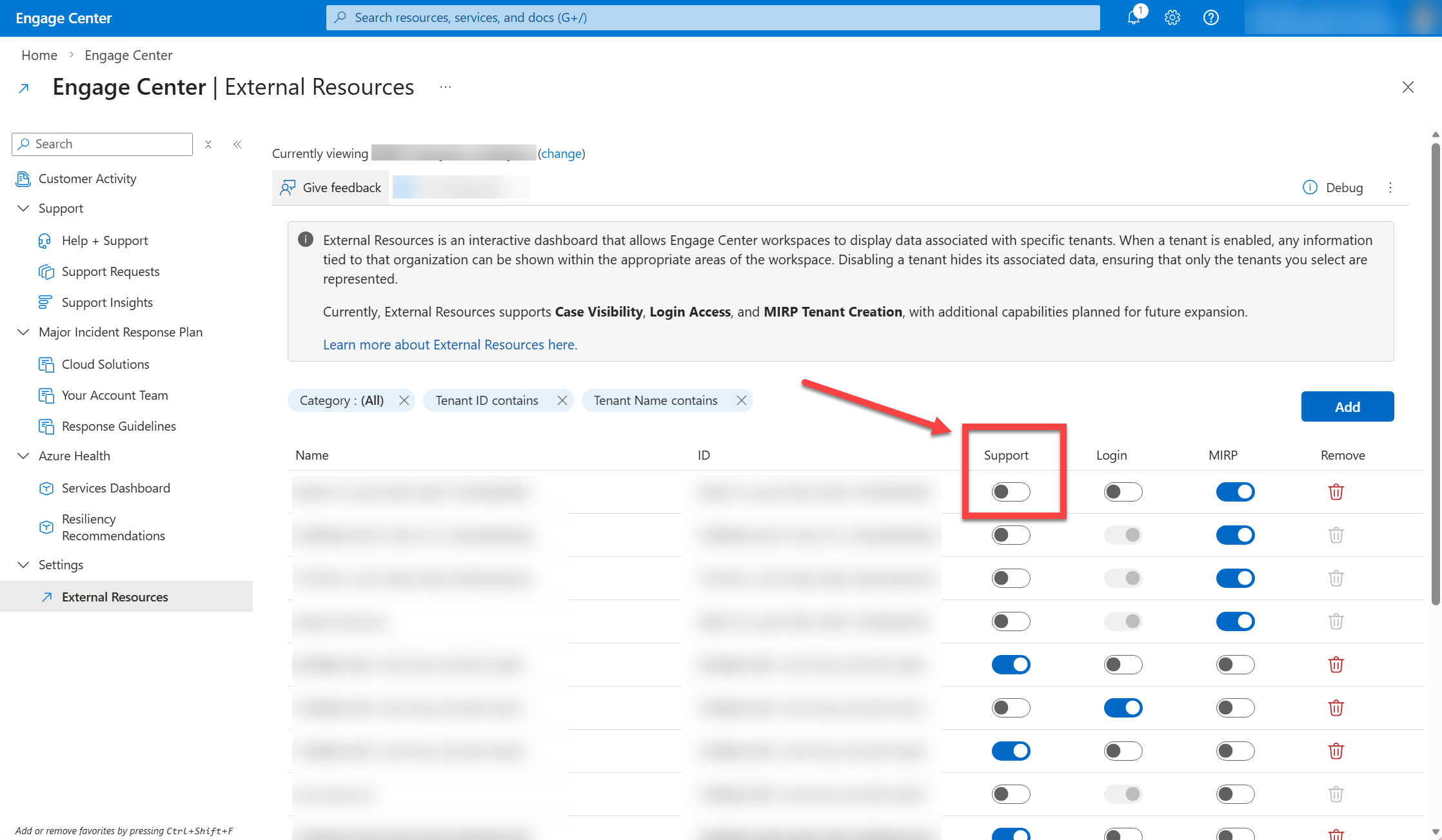Click the Give feedback button
Image resolution: width=1442 pixels, height=840 pixels.
click(x=330, y=188)
